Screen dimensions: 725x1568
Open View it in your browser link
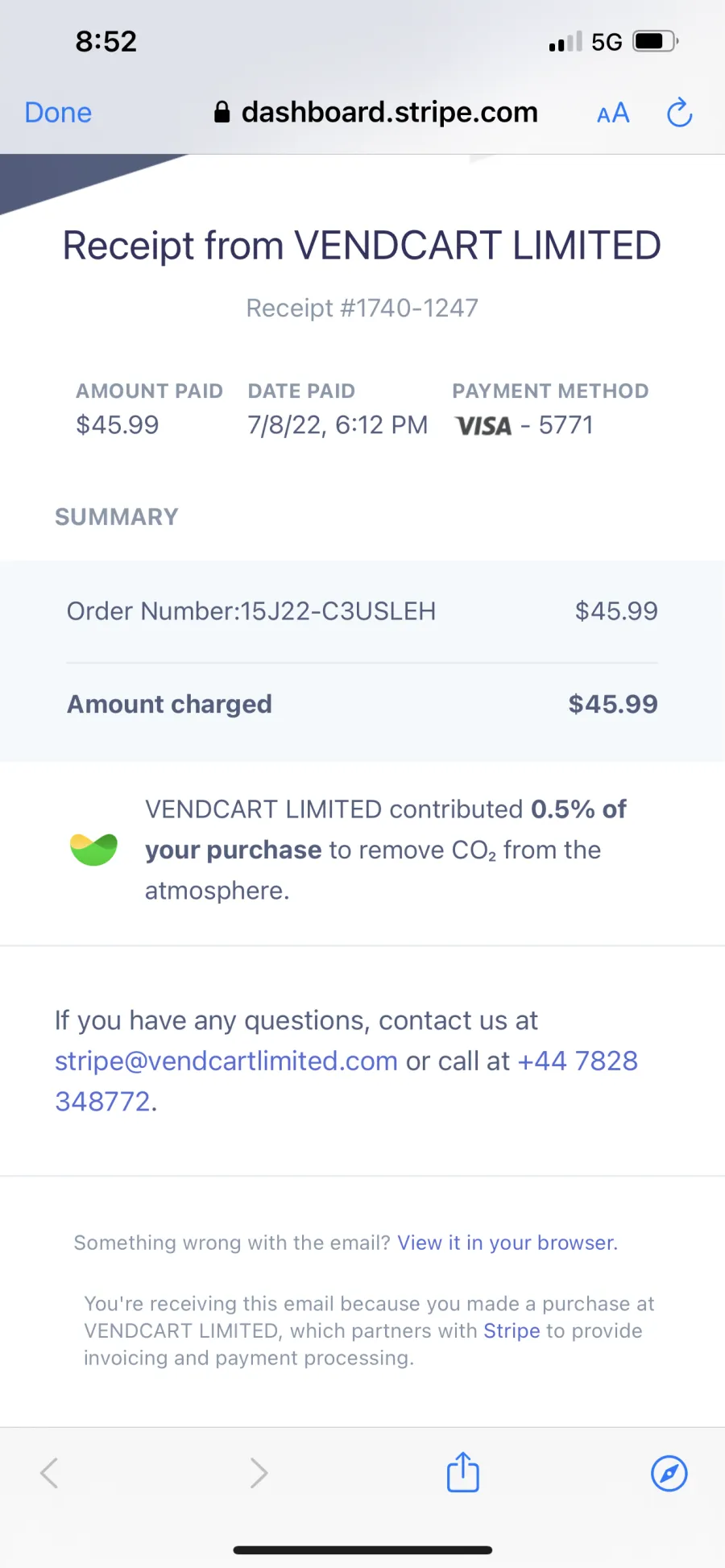[507, 1243]
